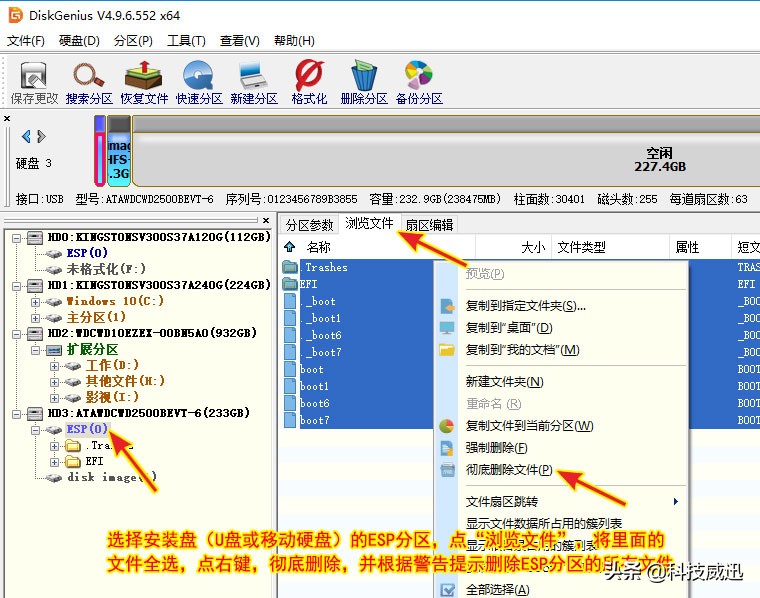Screen dimensions: 760x598
Task: Select 未格式化(F:) partition in tree
Action: pyautogui.click(x=106, y=268)
